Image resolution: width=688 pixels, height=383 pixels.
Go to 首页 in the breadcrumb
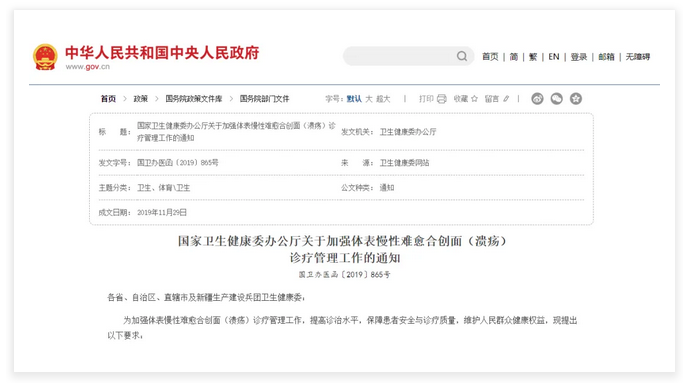click(x=108, y=99)
